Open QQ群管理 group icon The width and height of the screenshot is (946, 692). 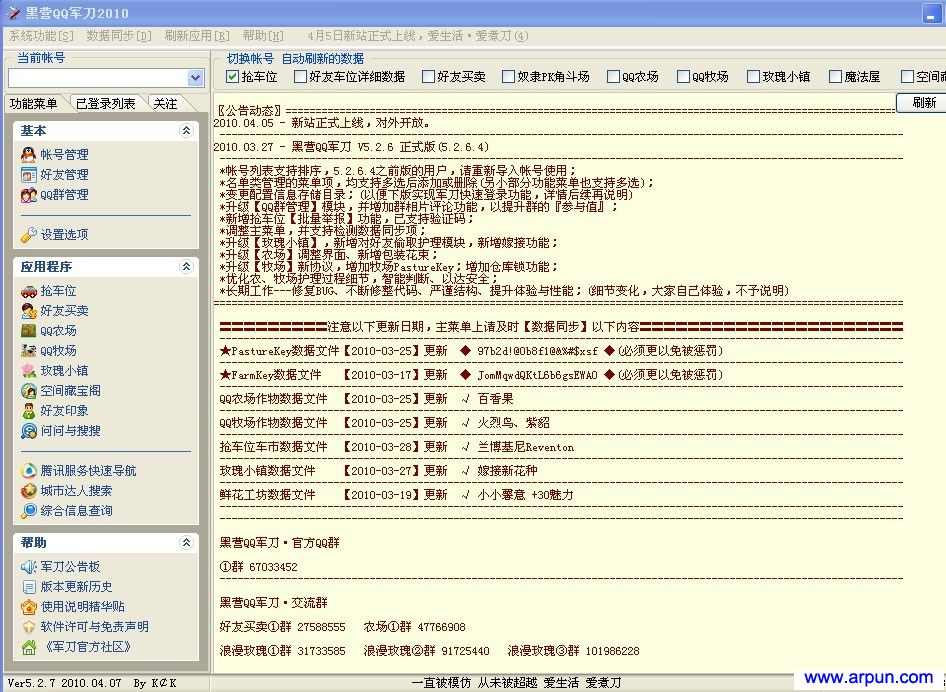(x=28, y=195)
